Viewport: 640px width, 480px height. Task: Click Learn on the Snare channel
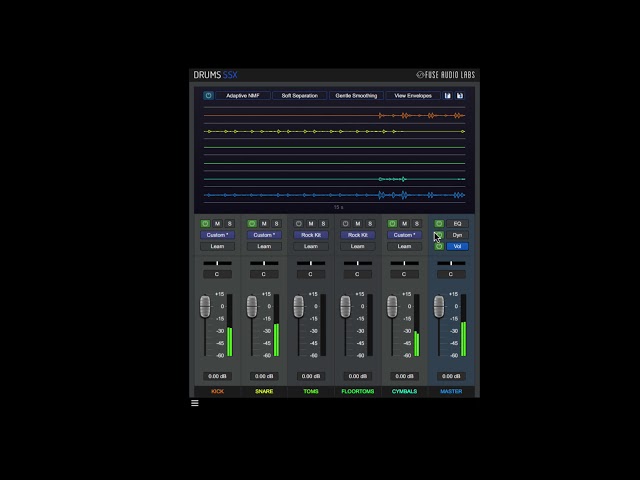264,247
